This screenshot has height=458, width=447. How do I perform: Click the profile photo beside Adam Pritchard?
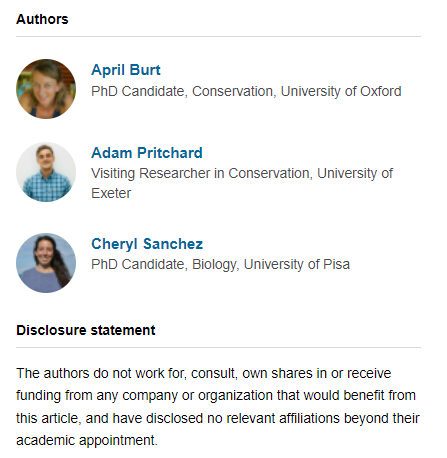[46, 172]
